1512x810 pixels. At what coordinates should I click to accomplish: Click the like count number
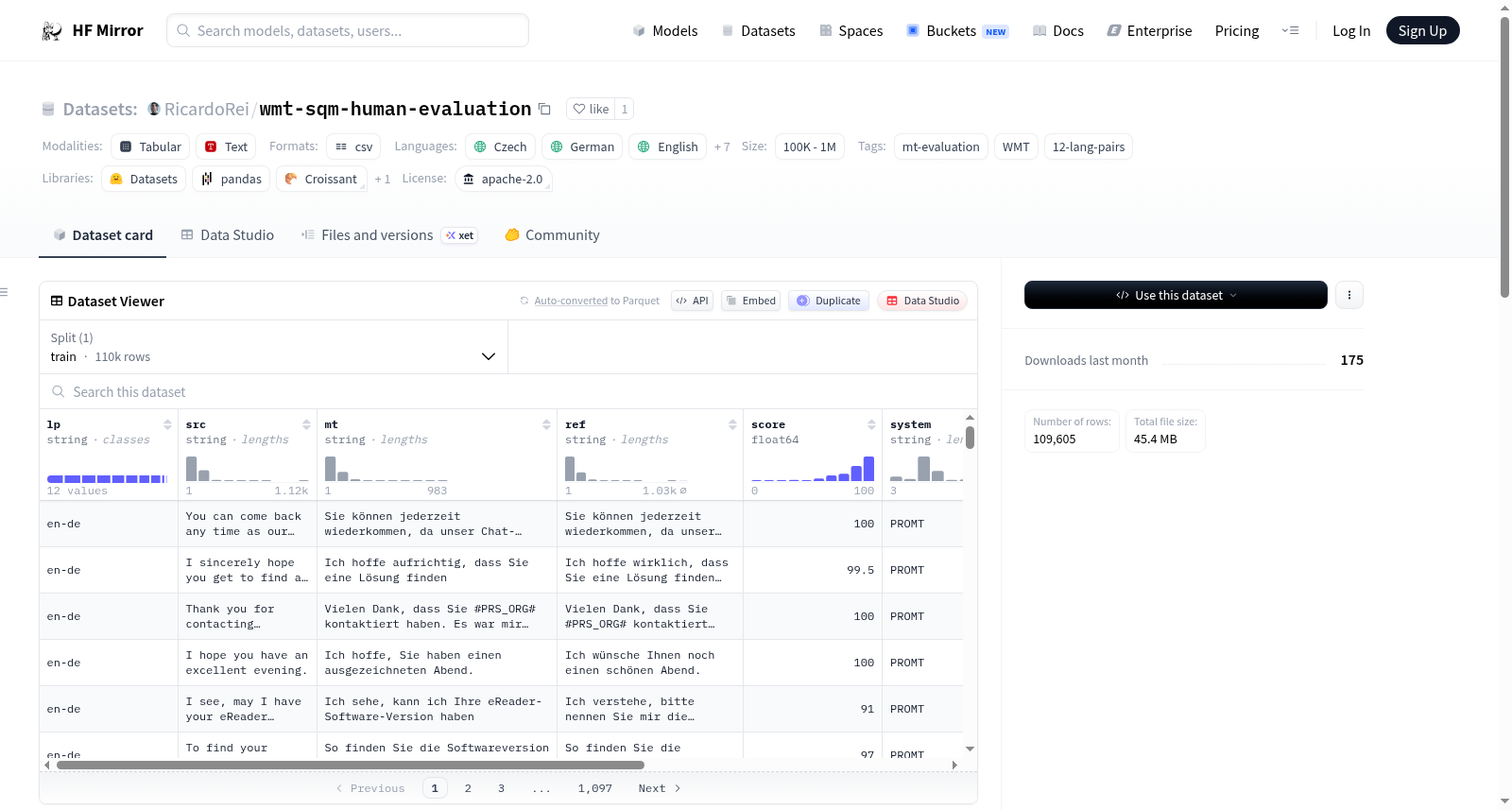[x=625, y=109]
